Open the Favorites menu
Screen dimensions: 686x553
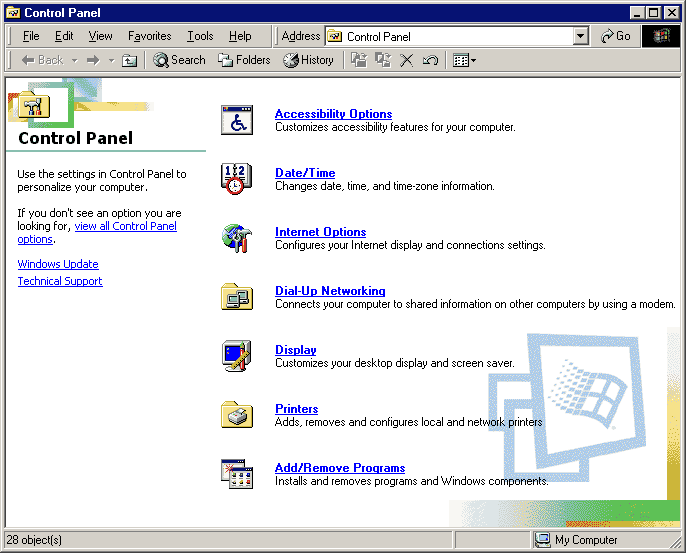149,36
